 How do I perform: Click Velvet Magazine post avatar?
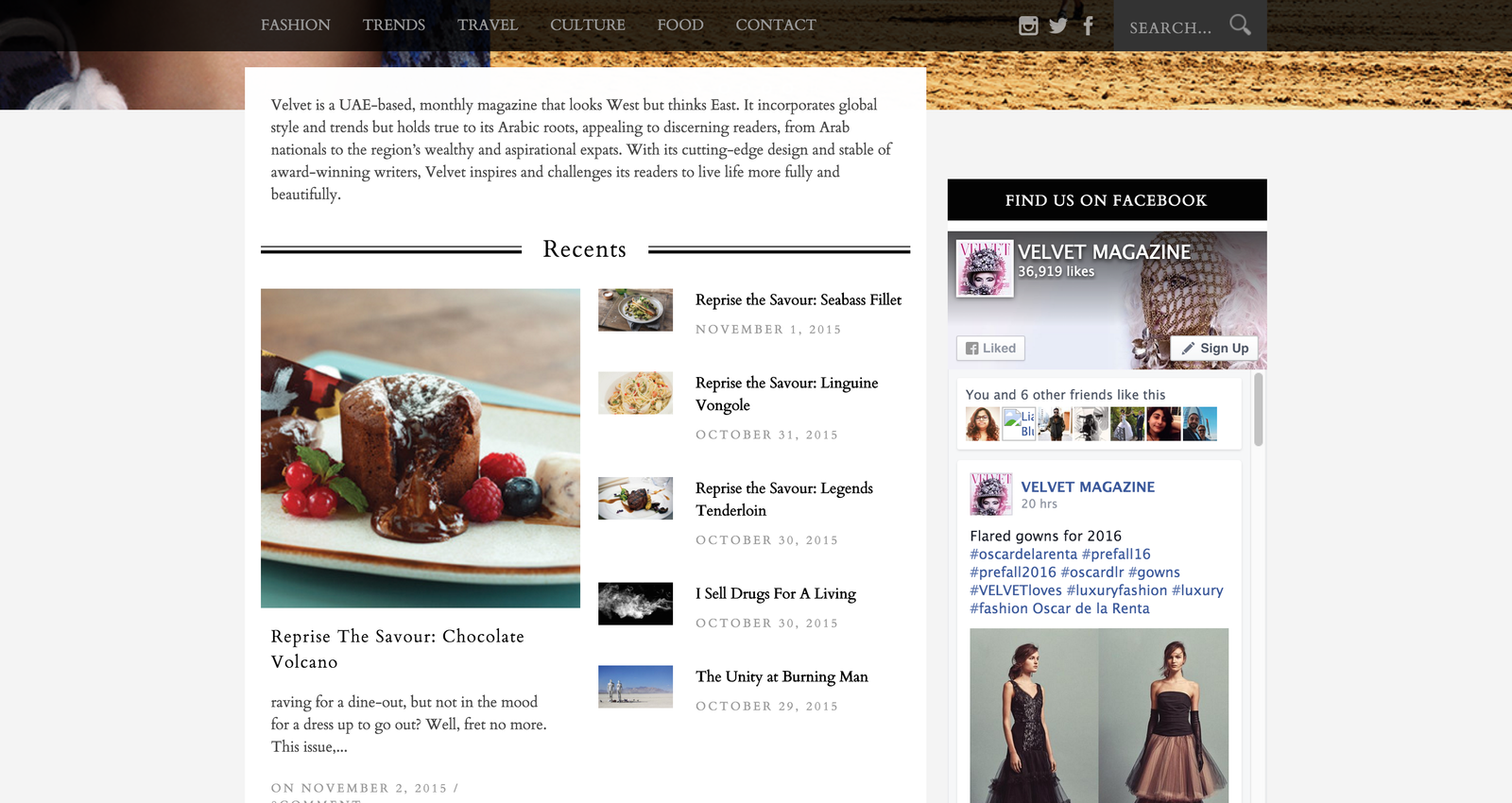pos(990,494)
